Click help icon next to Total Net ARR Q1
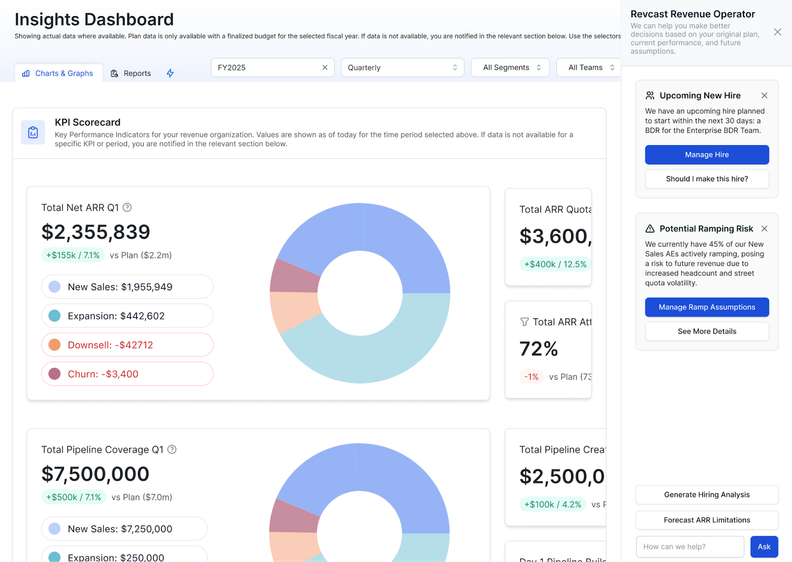 click(x=127, y=207)
